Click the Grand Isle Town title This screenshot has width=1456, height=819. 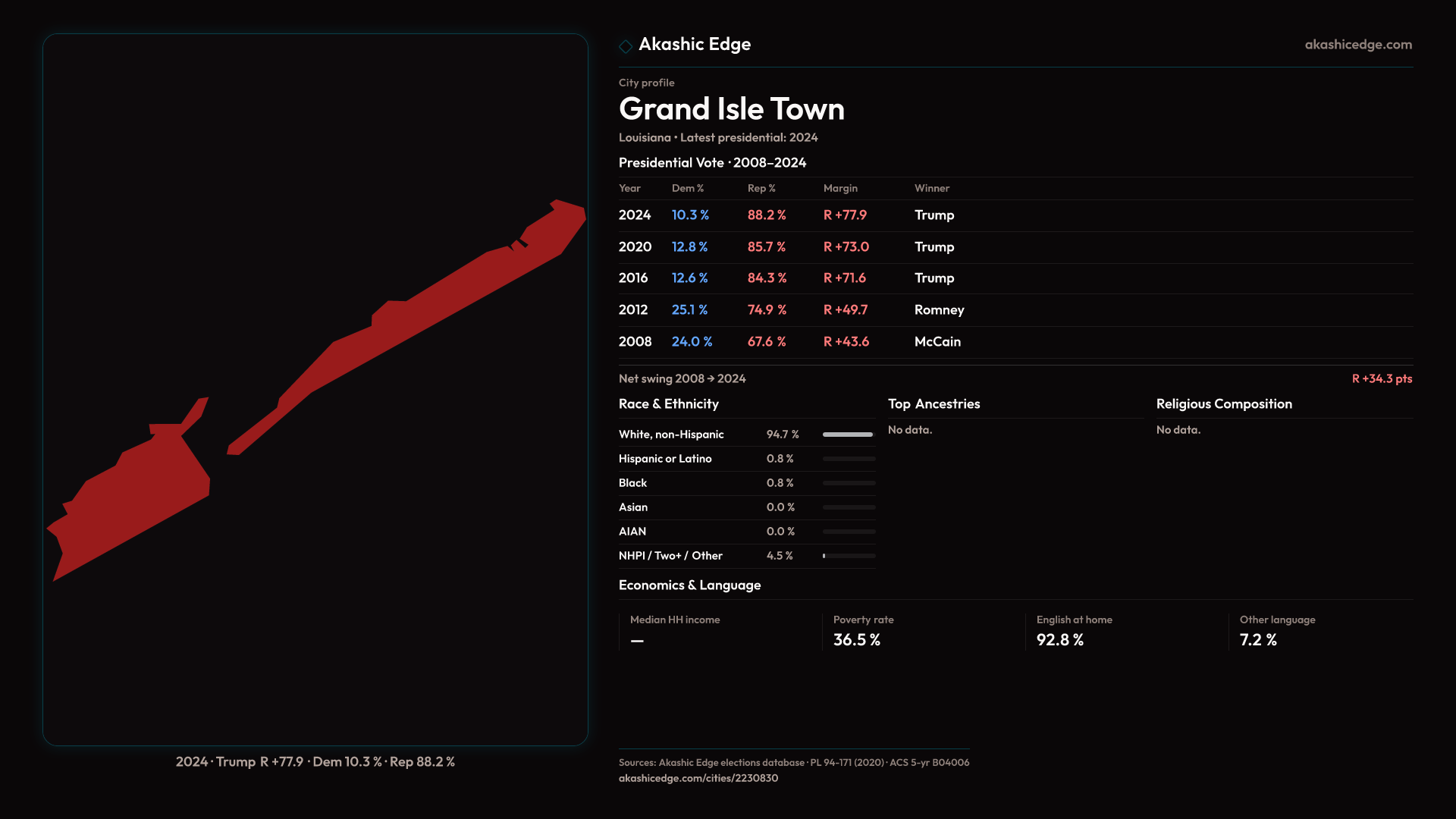(731, 109)
